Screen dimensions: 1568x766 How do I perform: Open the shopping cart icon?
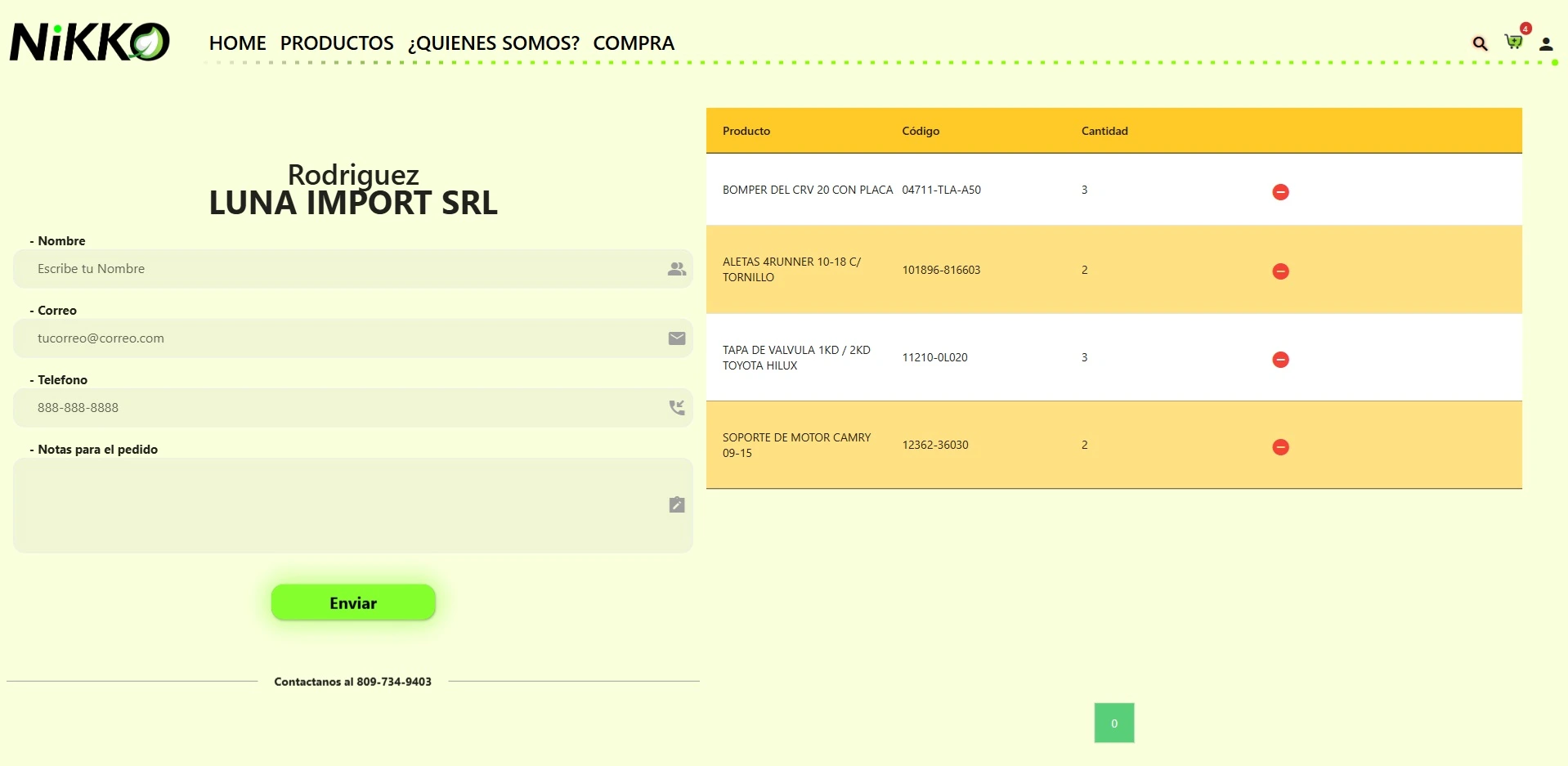(x=1513, y=42)
